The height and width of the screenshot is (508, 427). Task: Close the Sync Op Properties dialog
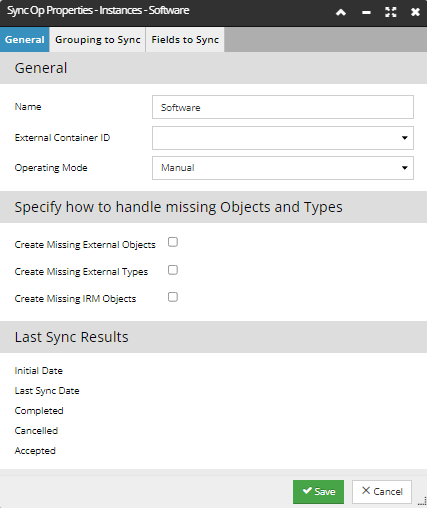pyautogui.click(x=415, y=13)
